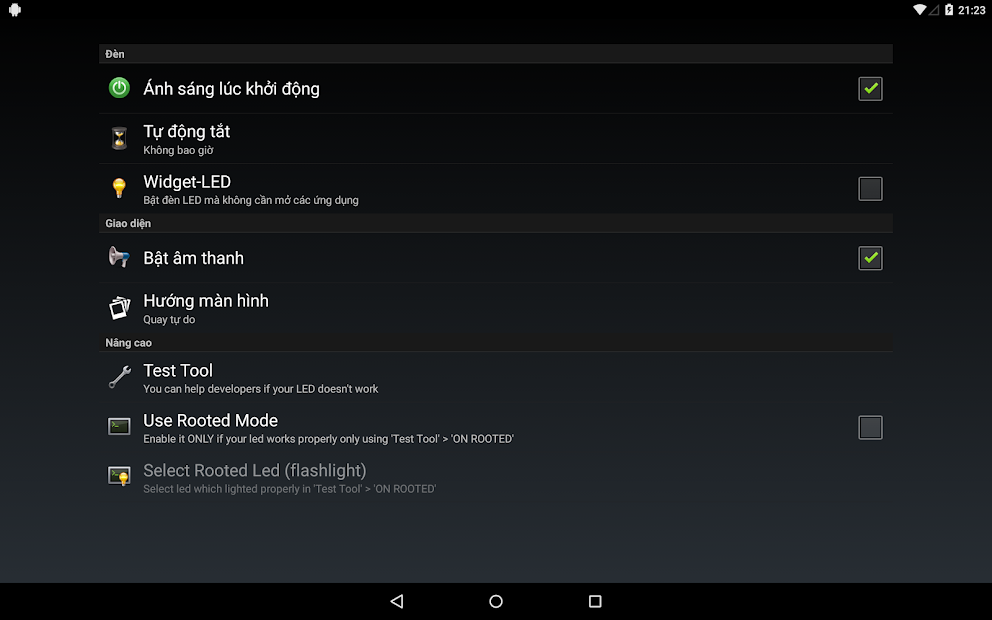Image resolution: width=992 pixels, height=620 pixels.
Task: Disable the Bật âm thanh checkbox
Action: 870,258
